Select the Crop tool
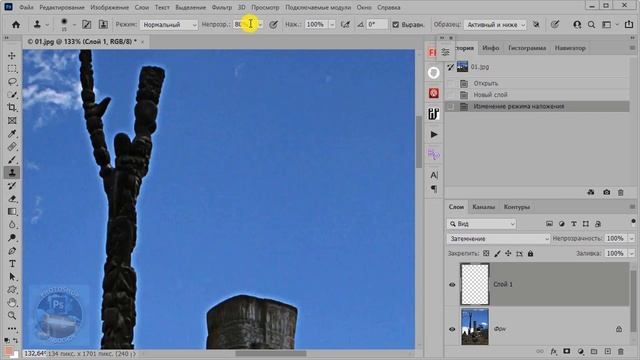The width and height of the screenshot is (640, 360). (x=12, y=107)
